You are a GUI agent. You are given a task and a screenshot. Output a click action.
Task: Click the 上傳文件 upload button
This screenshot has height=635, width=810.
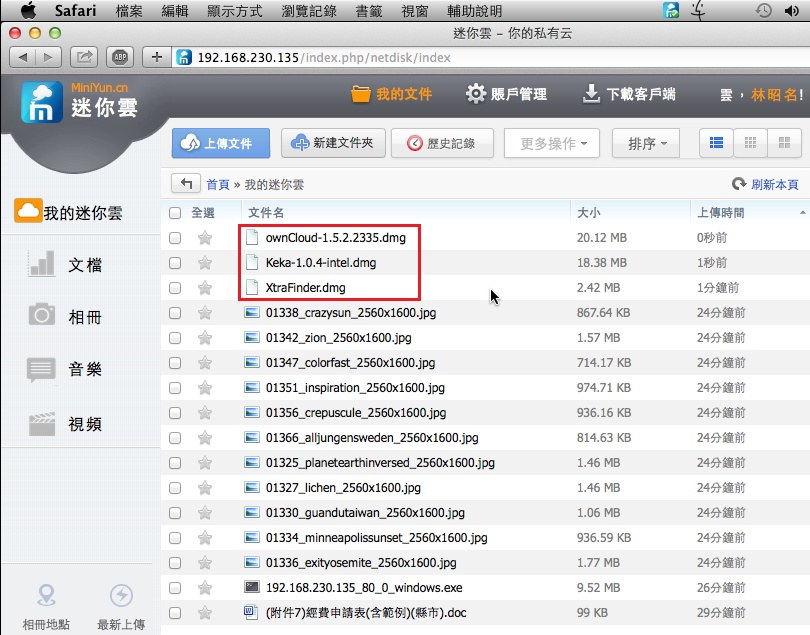[221, 143]
